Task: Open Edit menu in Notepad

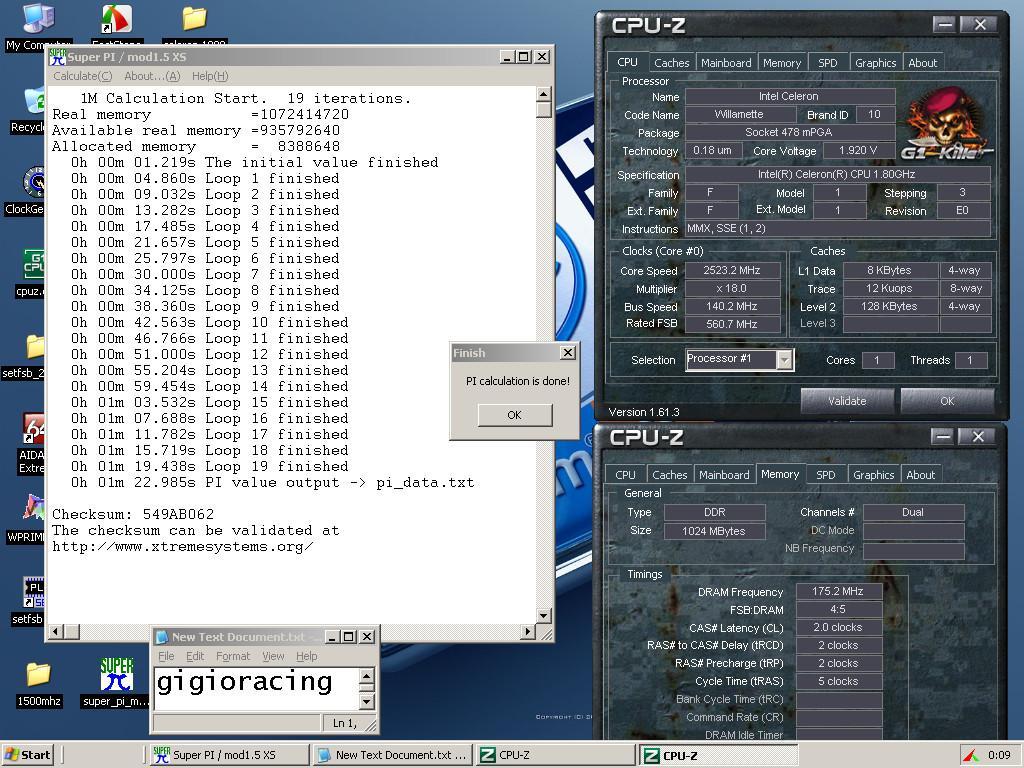Action: click(195, 656)
